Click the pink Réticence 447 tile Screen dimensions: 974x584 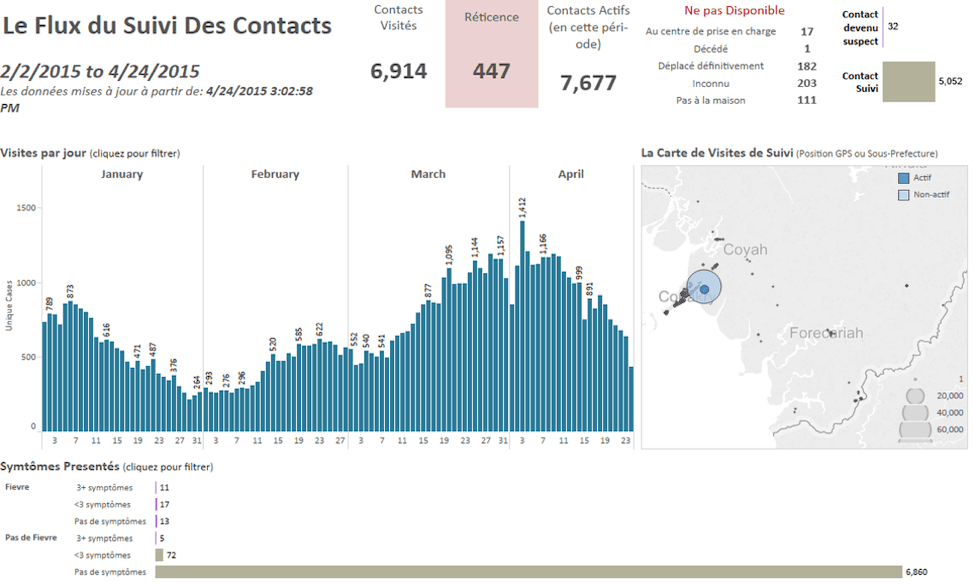[x=491, y=55]
